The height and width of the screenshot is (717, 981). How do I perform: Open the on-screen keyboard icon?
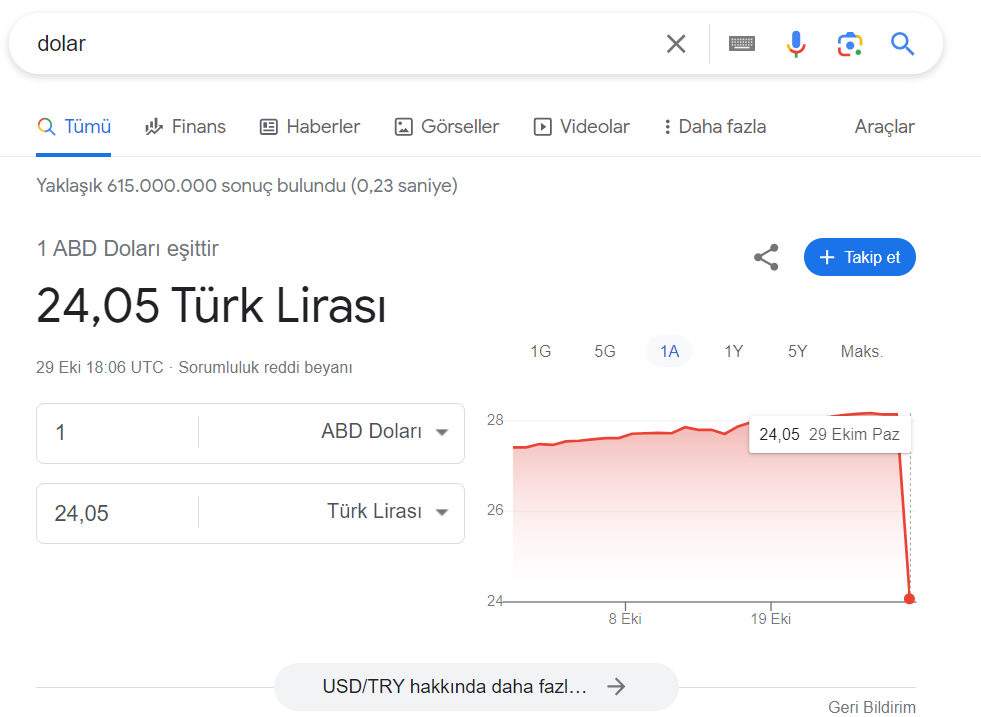point(741,44)
